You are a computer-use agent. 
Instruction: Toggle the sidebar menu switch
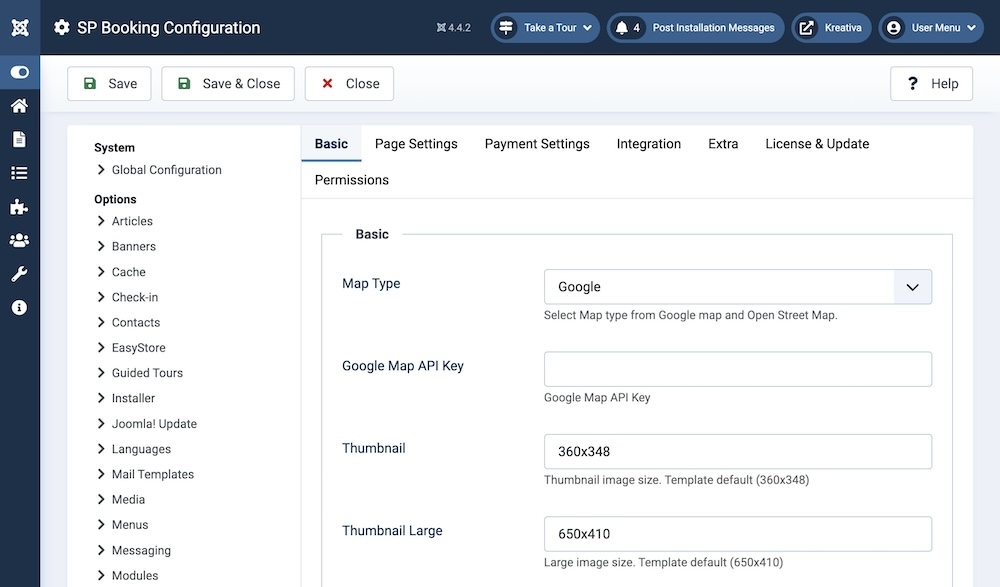pos(20,73)
